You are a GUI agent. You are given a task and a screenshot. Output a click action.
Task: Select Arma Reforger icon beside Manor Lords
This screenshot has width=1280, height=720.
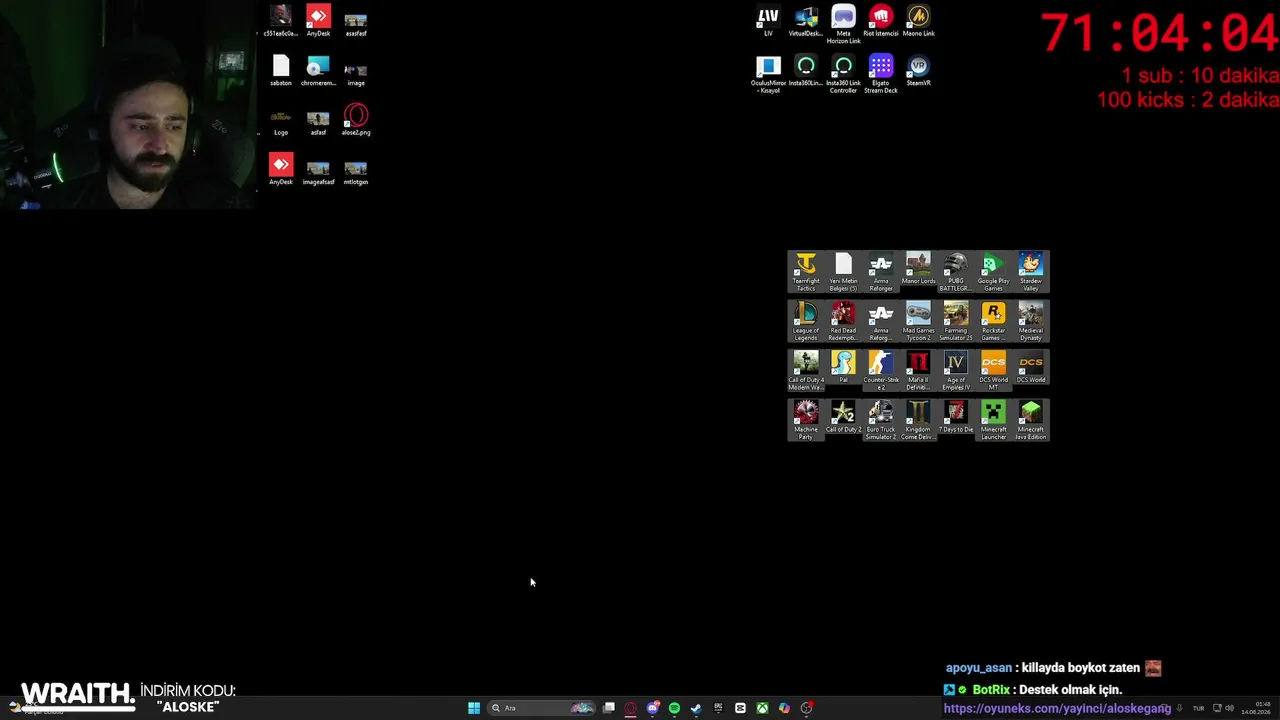pos(881,272)
